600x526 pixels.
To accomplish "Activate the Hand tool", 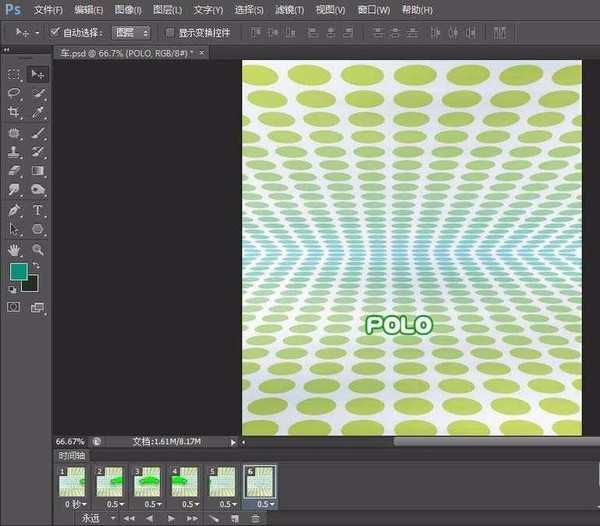I will pyautogui.click(x=14, y=250).
